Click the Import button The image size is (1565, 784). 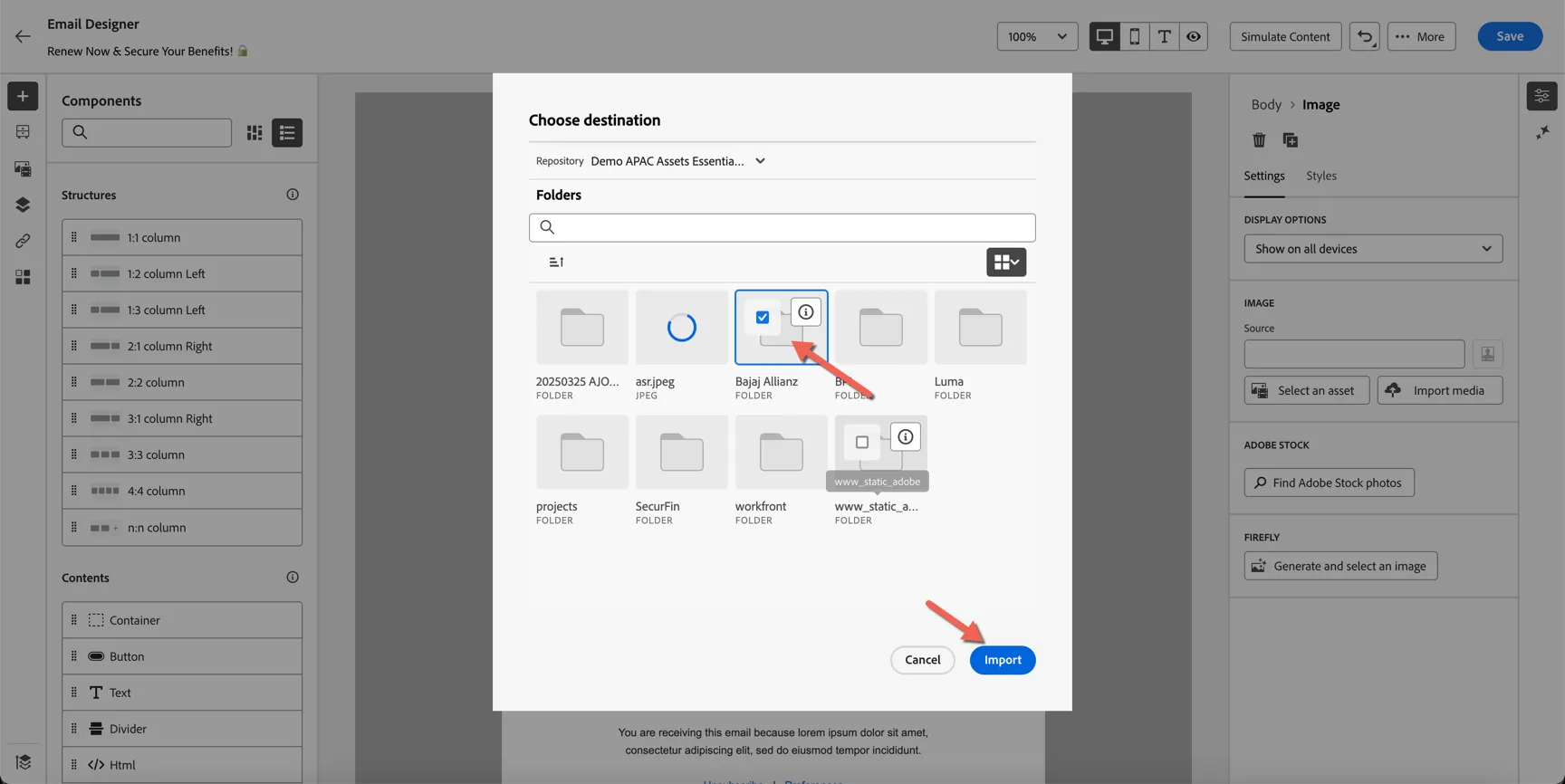point(1003,660)
